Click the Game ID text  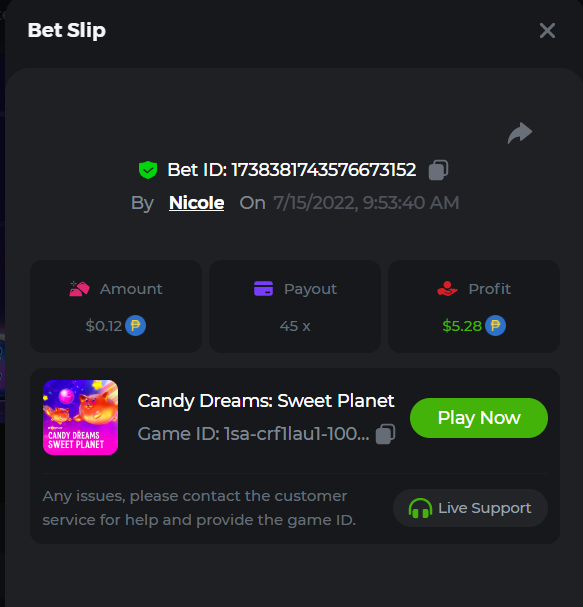pyautogui.click(x=253, y=434)
